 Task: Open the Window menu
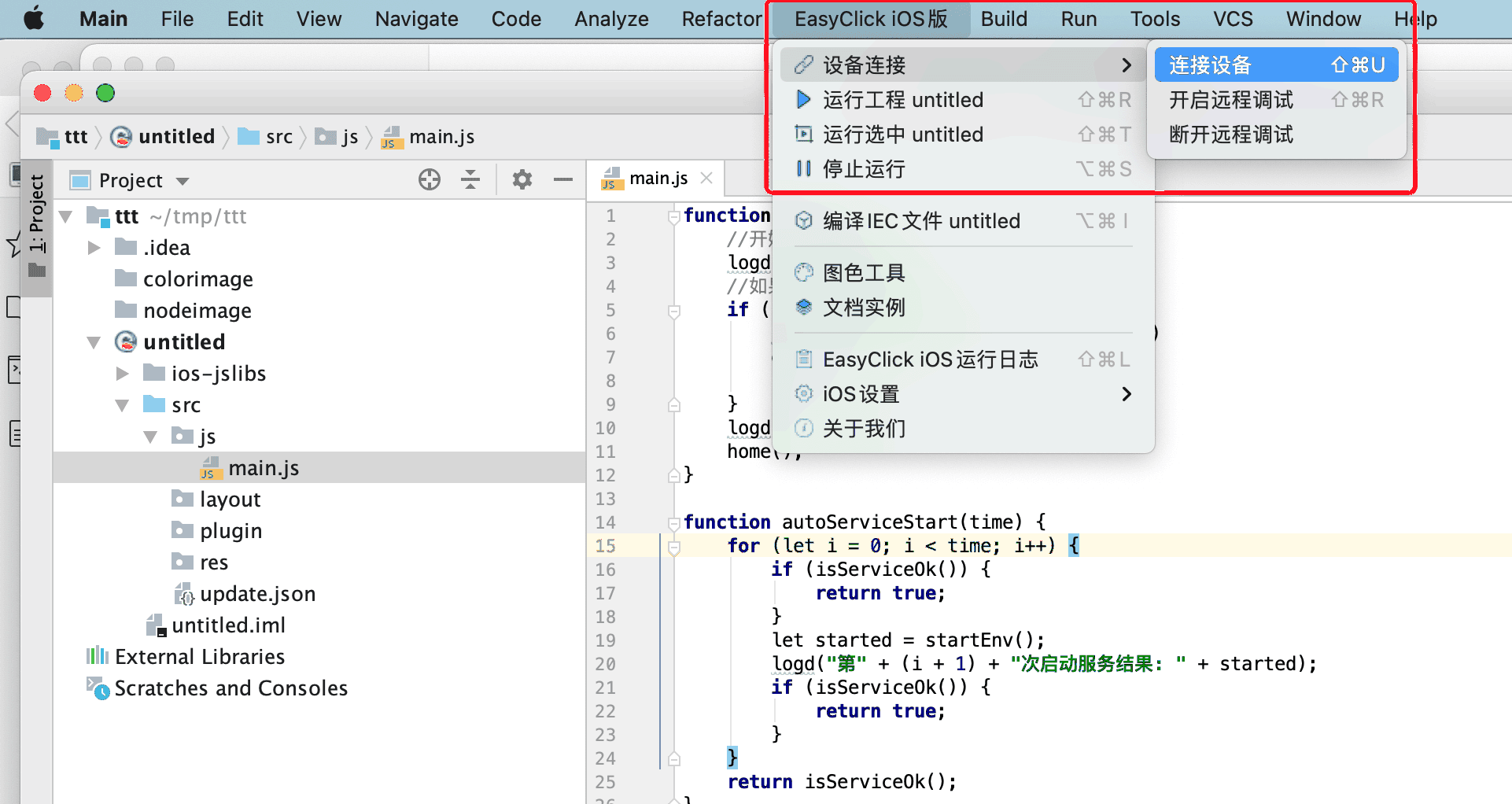coord(1323,19)
